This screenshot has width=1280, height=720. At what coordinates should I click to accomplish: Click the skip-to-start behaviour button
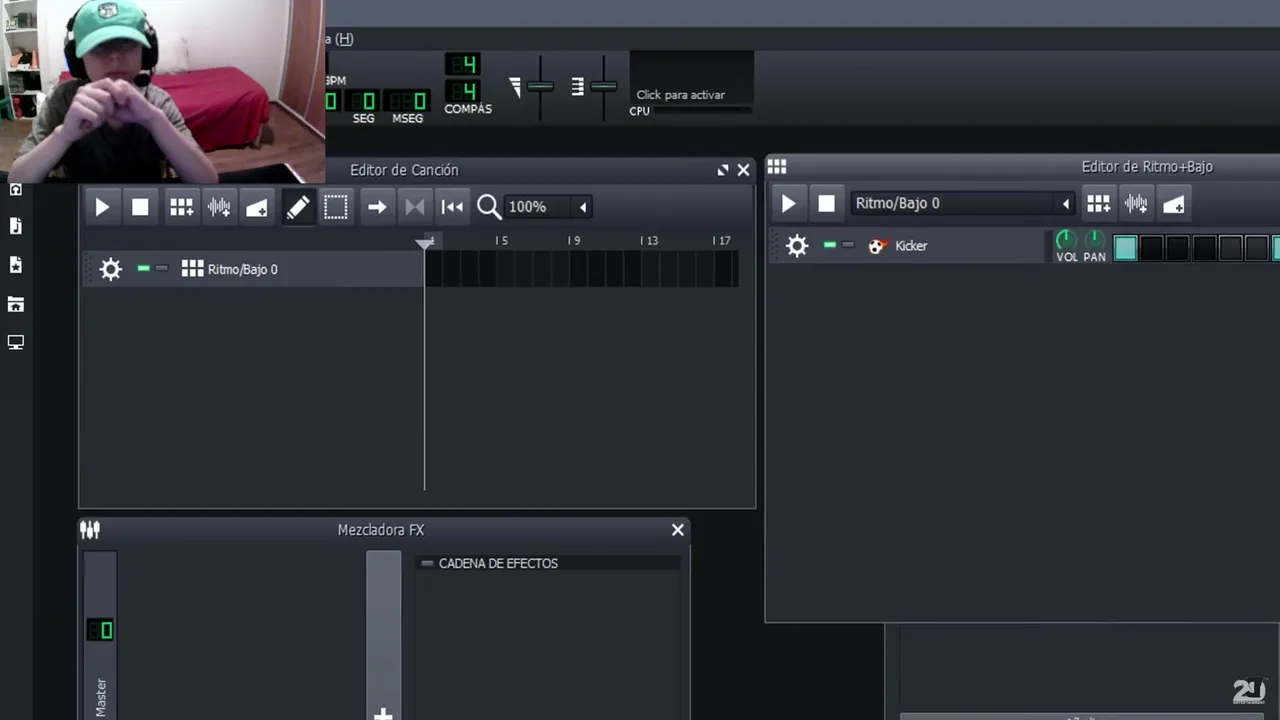pyautogui.click(x=453, y=207)
